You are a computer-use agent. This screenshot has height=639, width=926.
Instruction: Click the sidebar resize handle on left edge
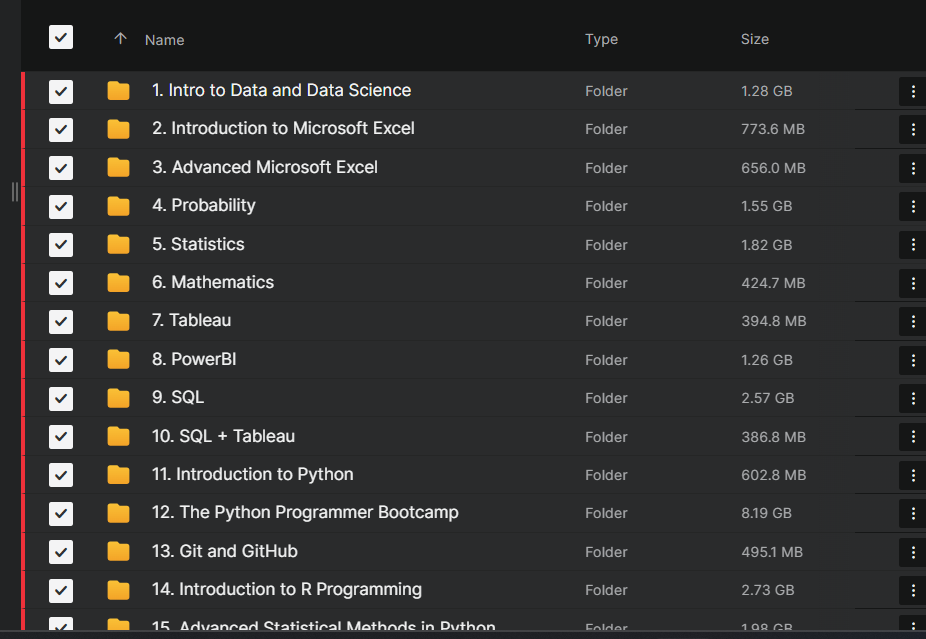point(15,191)
